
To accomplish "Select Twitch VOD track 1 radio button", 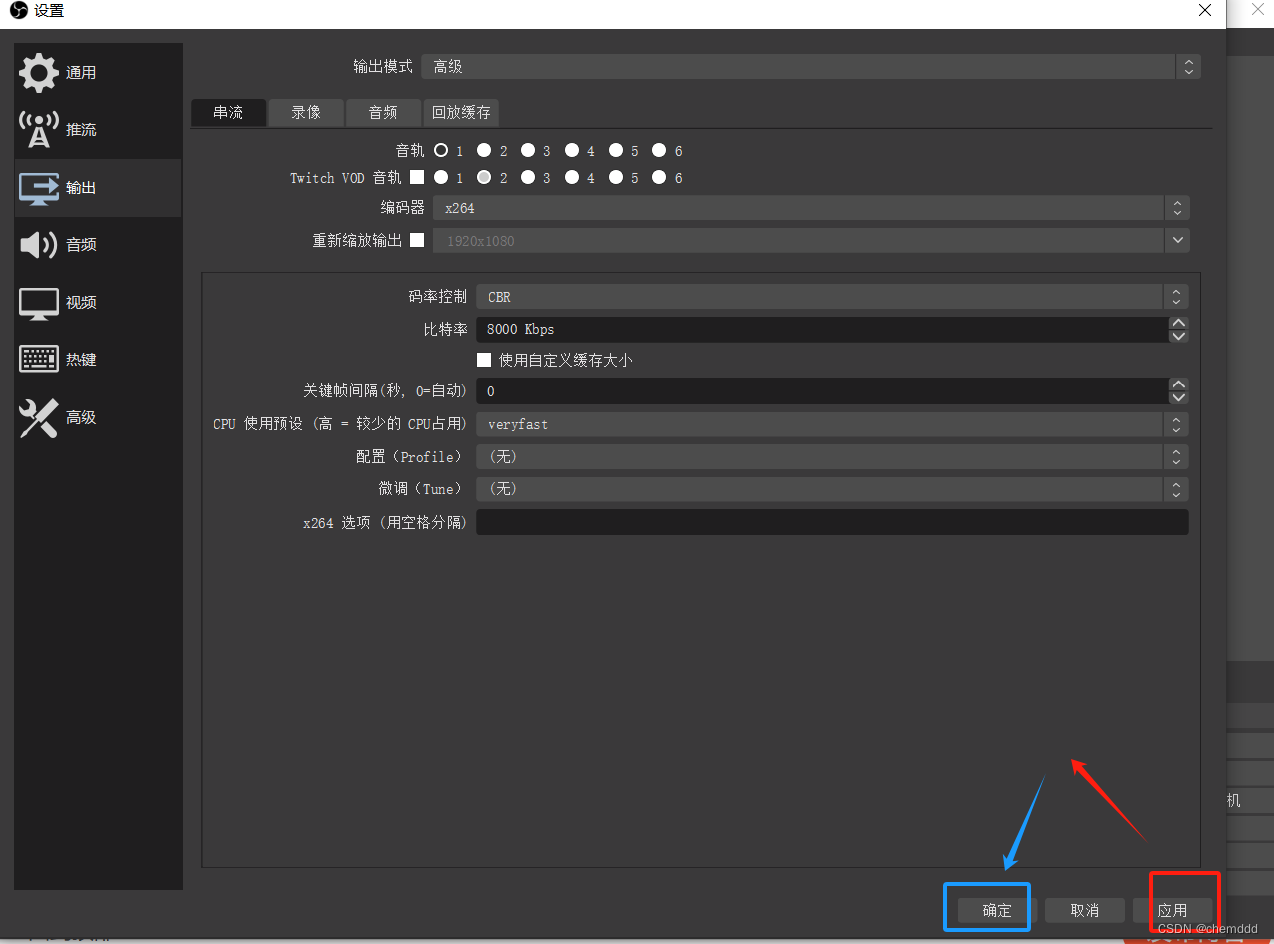I will (440, 177).
